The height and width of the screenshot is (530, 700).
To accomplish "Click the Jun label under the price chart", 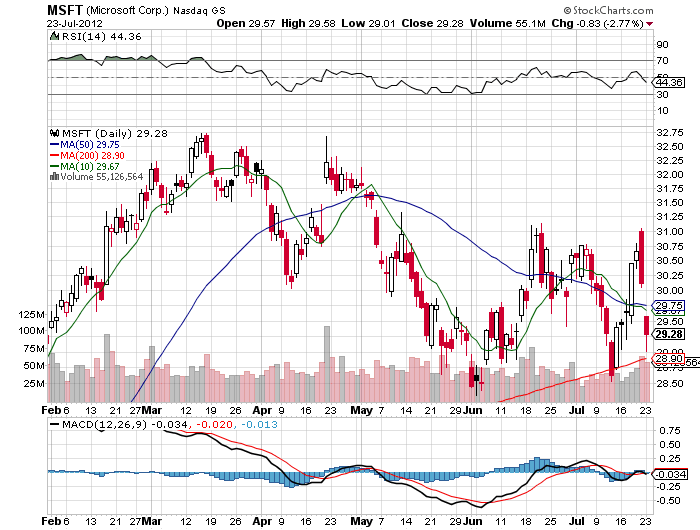I will [472, 410].
